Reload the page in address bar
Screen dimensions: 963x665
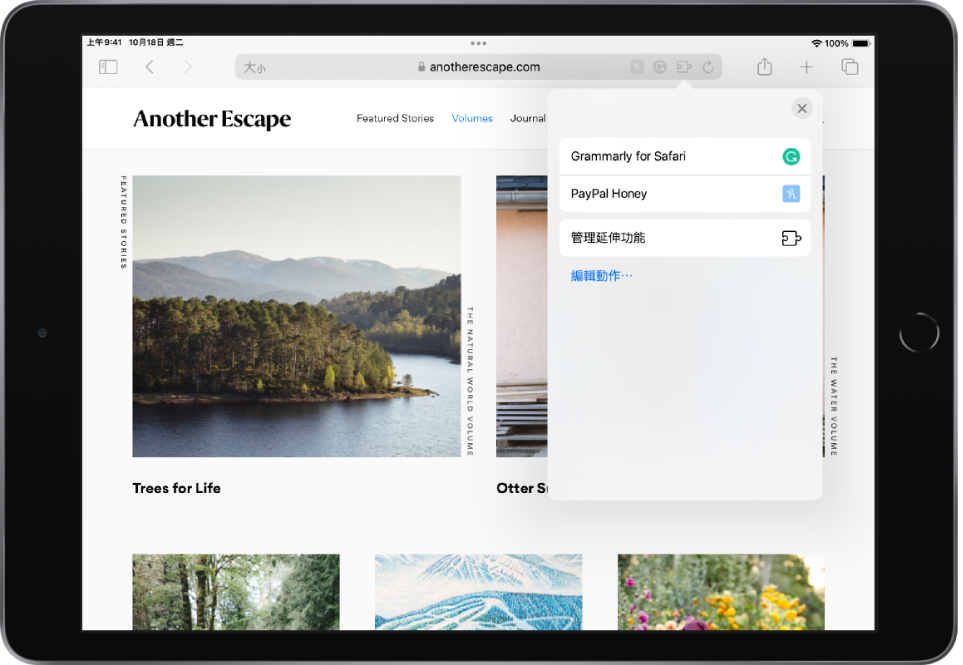708,67
